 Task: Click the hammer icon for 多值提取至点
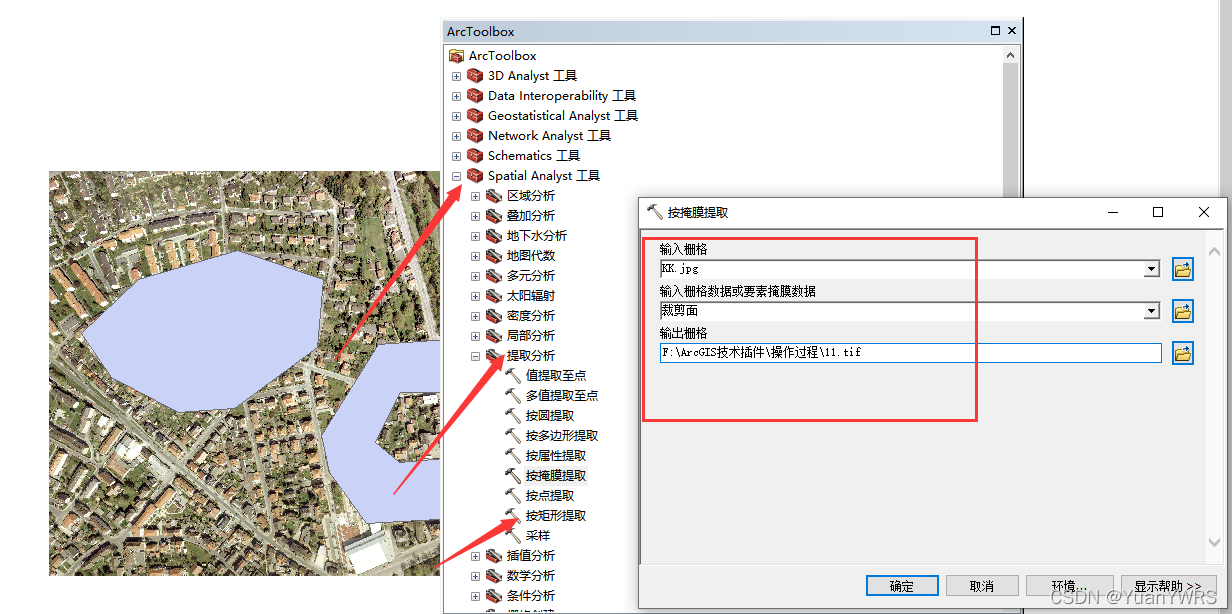pos(513,396)
